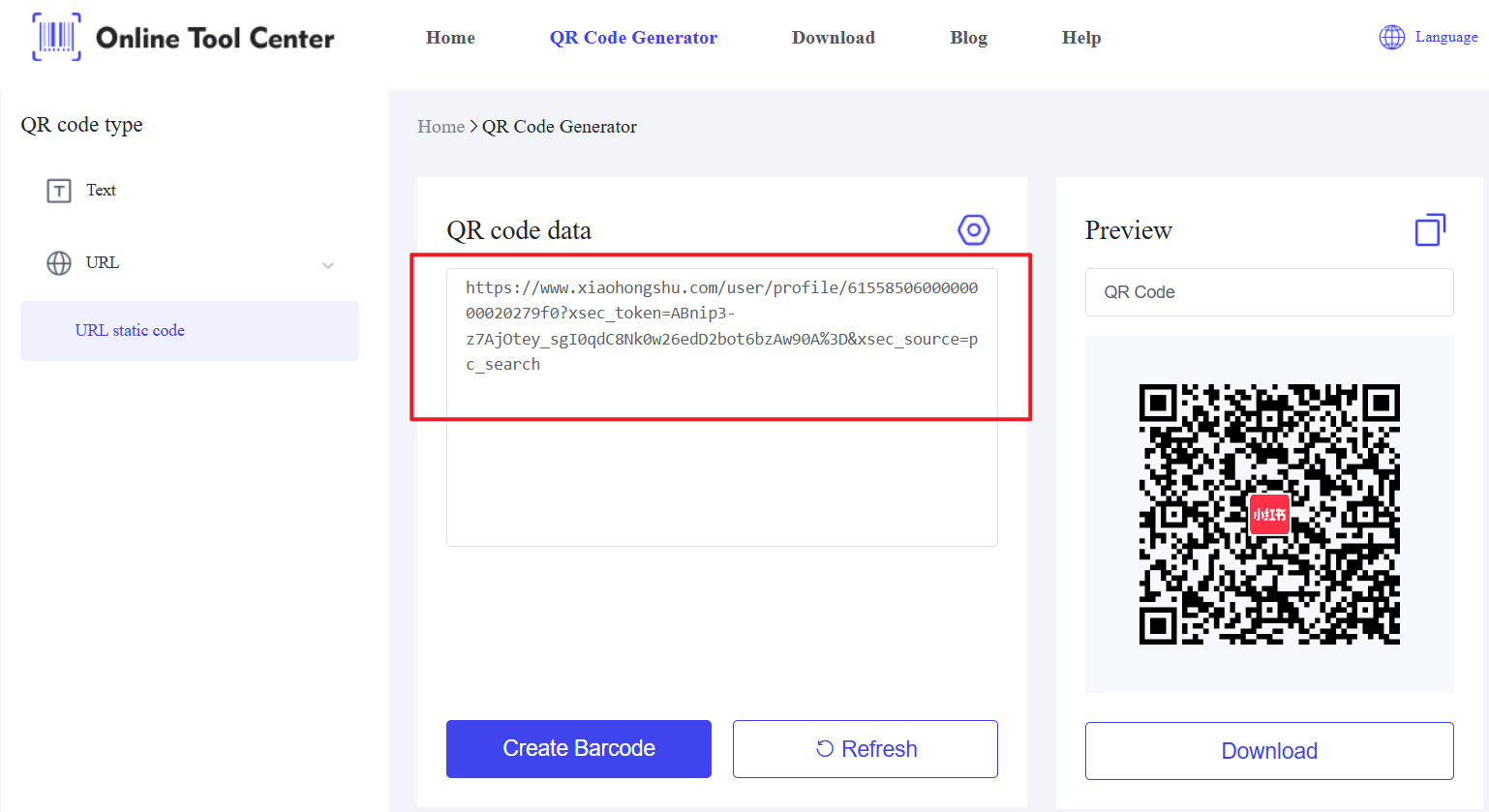Select the URL static code option
Viewport: 1489px width, 812px height.
pyautogui.click(x=130, y=331)
